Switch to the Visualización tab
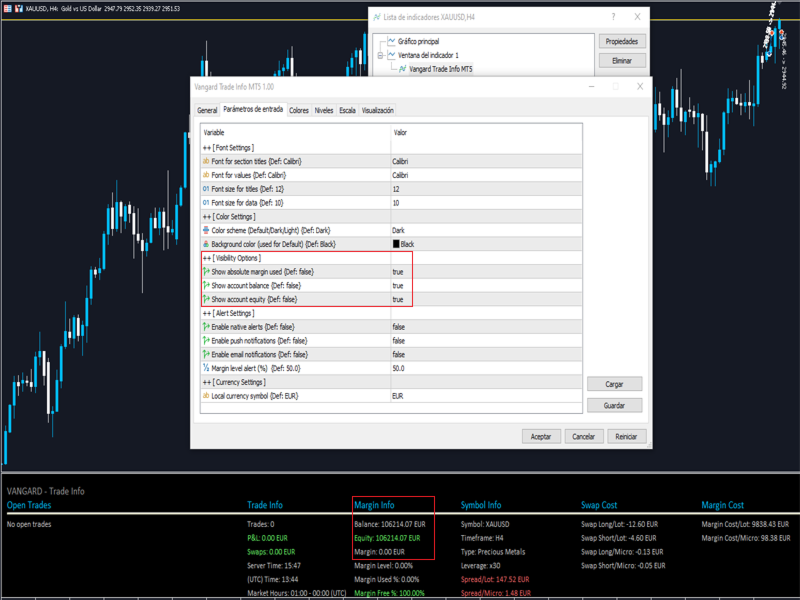This screenshot has width=800, height=600. pos(378,110)
